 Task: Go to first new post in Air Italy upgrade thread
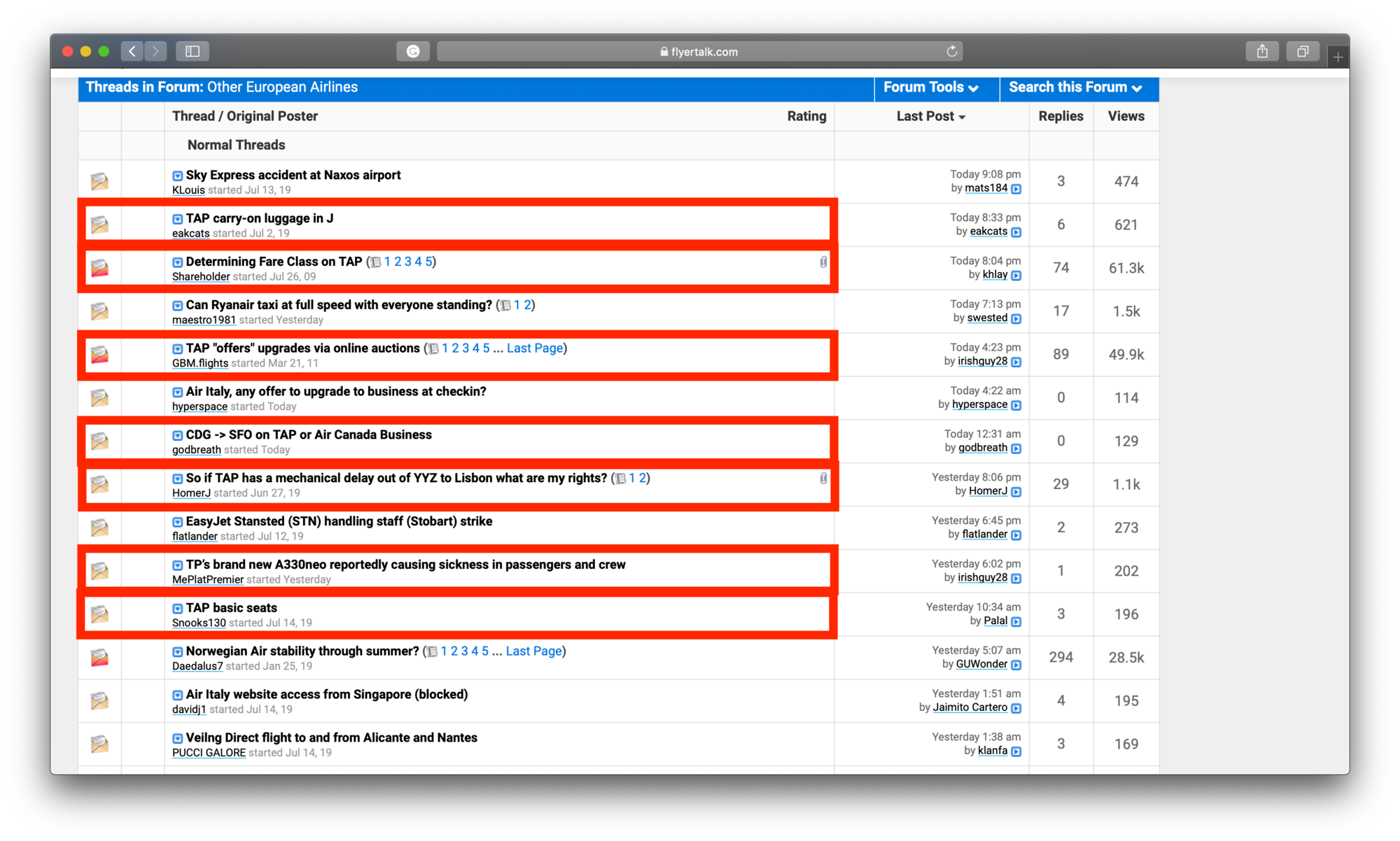178,393
